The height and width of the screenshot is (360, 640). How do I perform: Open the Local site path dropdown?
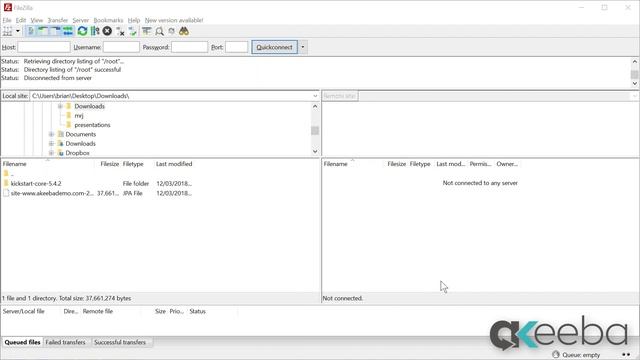point(315,96)
